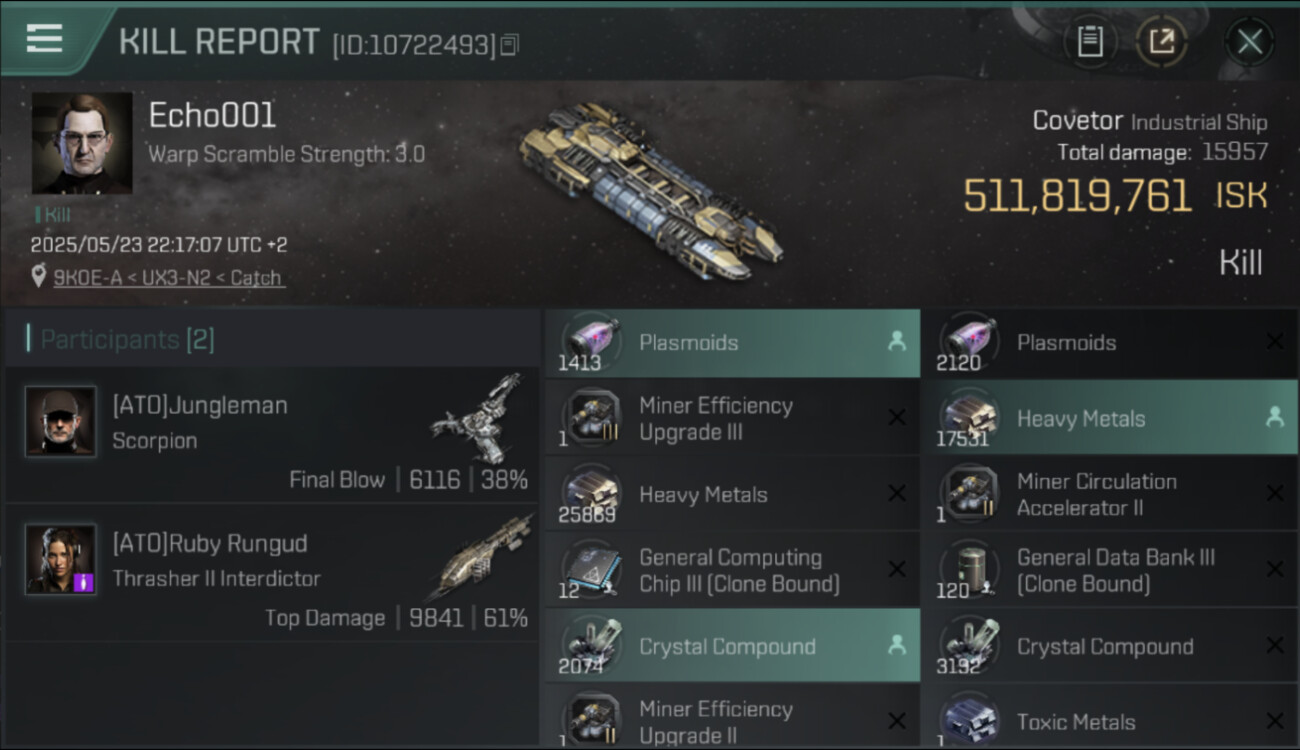Select General Computing Chip III item
Viewport: 1300px width, 750px height.
(731, 570)
